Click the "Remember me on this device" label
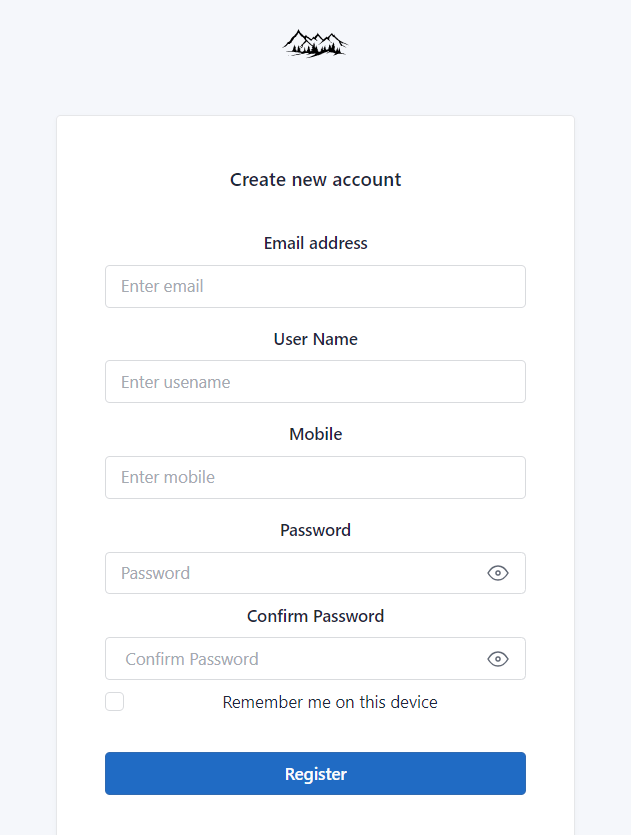The width and height of the screenshot is (631, 835). tap(330, 702)
